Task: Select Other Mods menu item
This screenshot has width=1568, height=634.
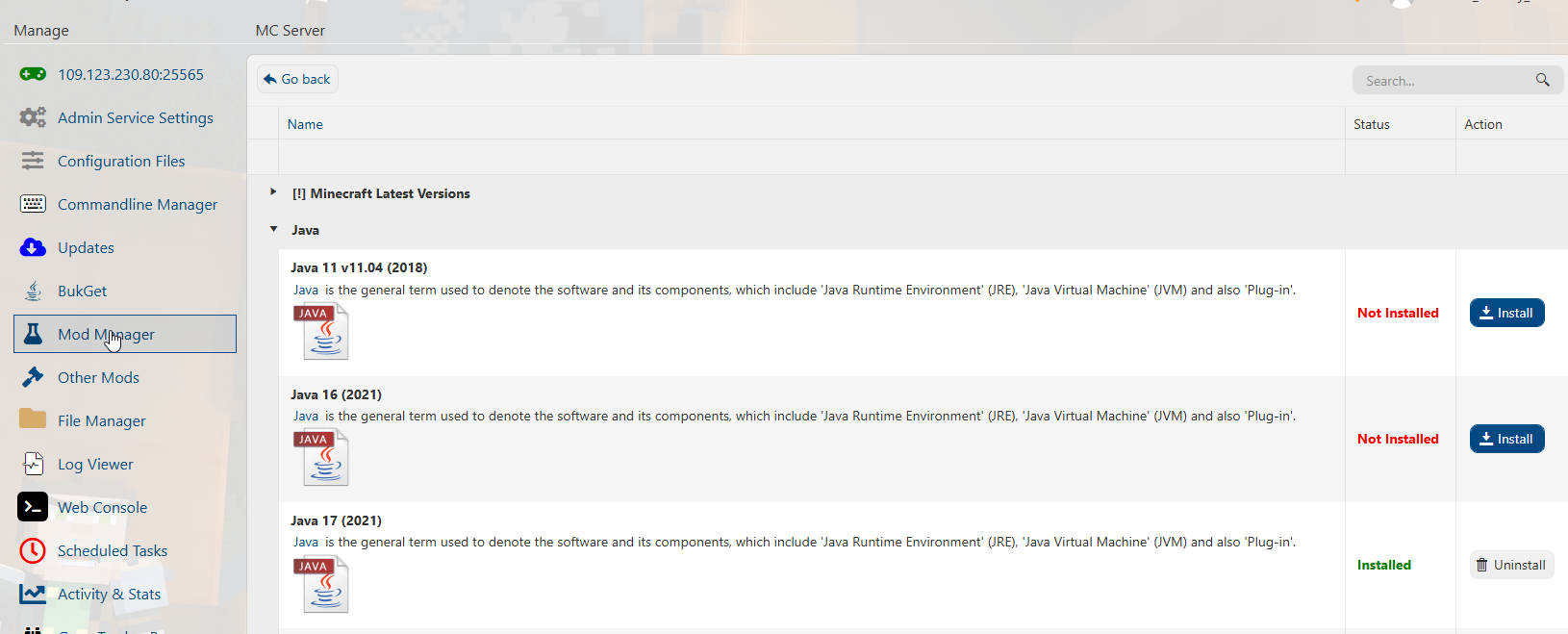Action: click(98, 377)
